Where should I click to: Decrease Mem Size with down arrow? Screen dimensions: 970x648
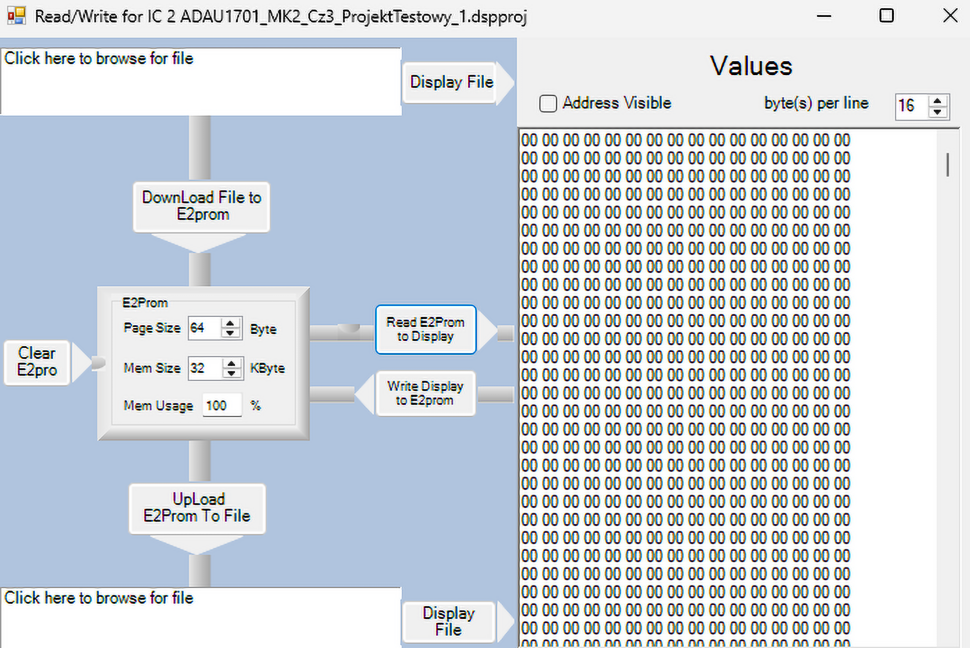tap(231, 374)
